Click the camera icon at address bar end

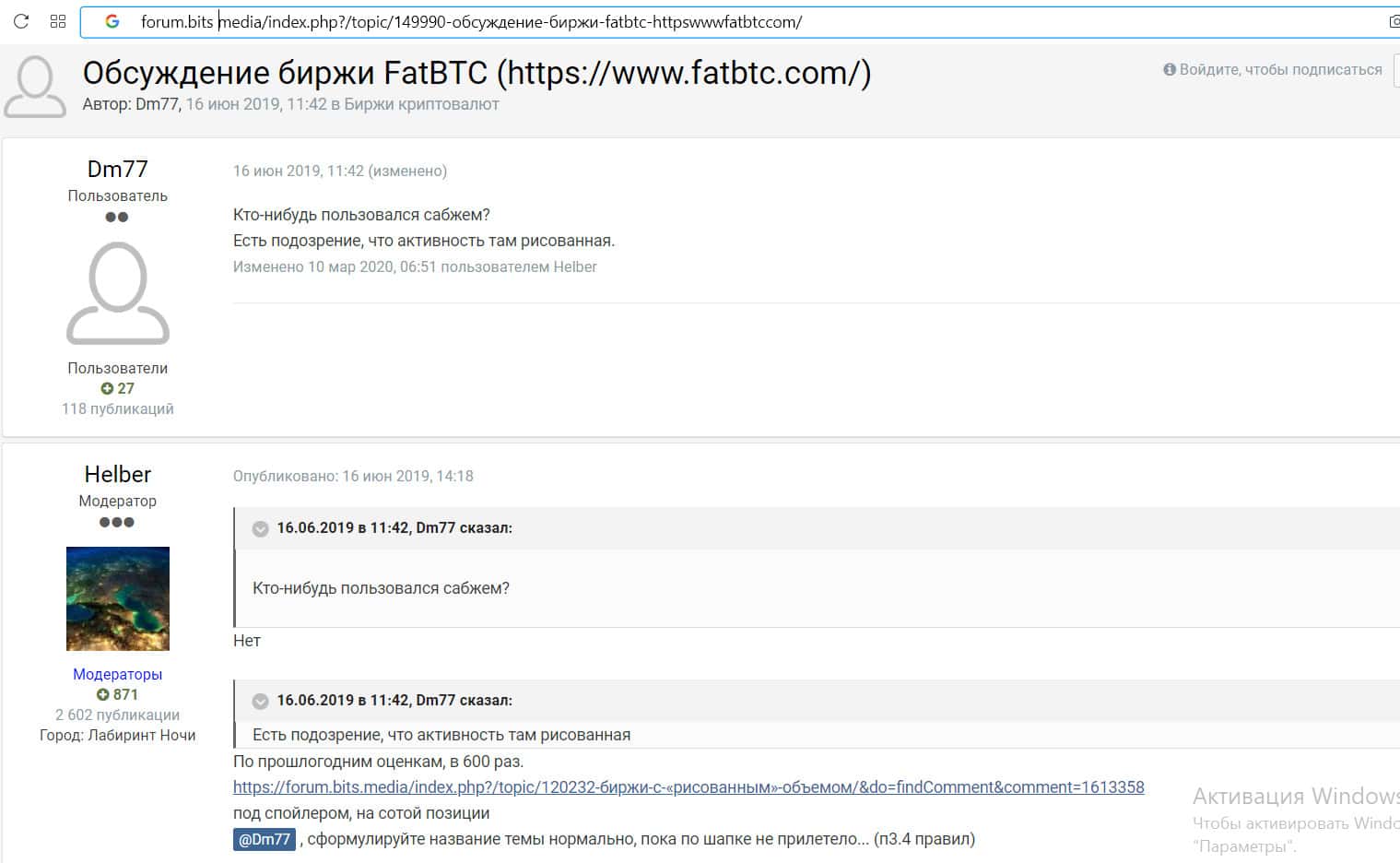pyautogui.click(x=1394, y=21)
